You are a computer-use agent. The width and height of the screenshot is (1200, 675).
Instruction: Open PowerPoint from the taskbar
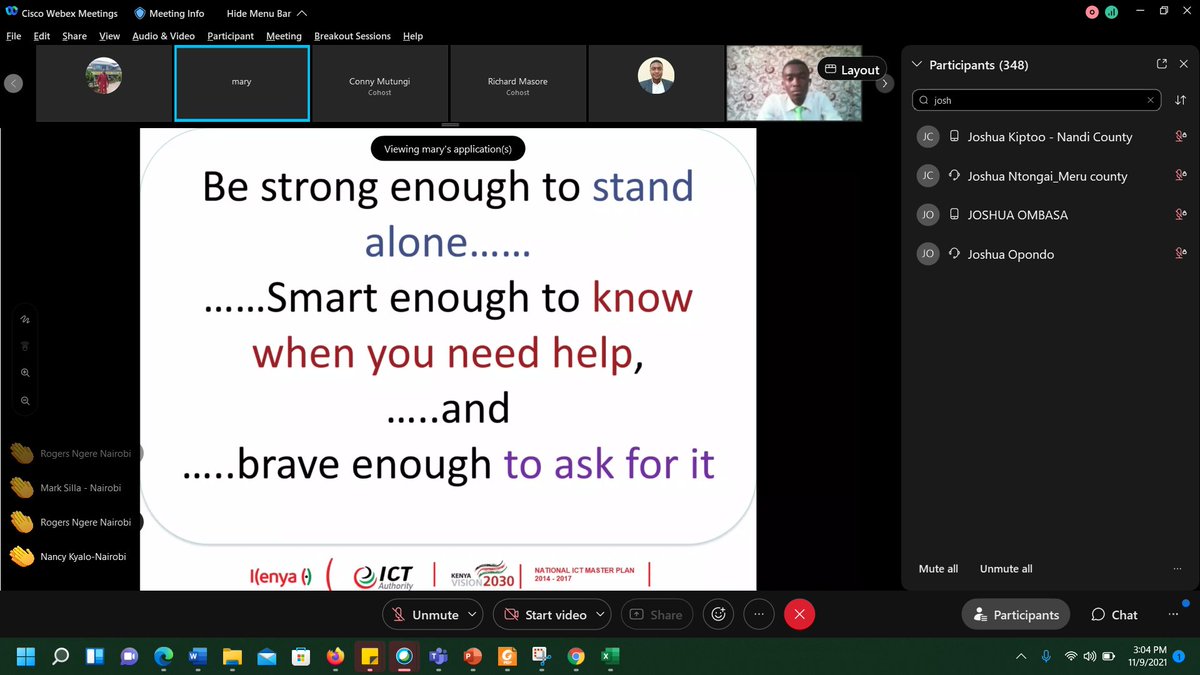tap(472, 656)
